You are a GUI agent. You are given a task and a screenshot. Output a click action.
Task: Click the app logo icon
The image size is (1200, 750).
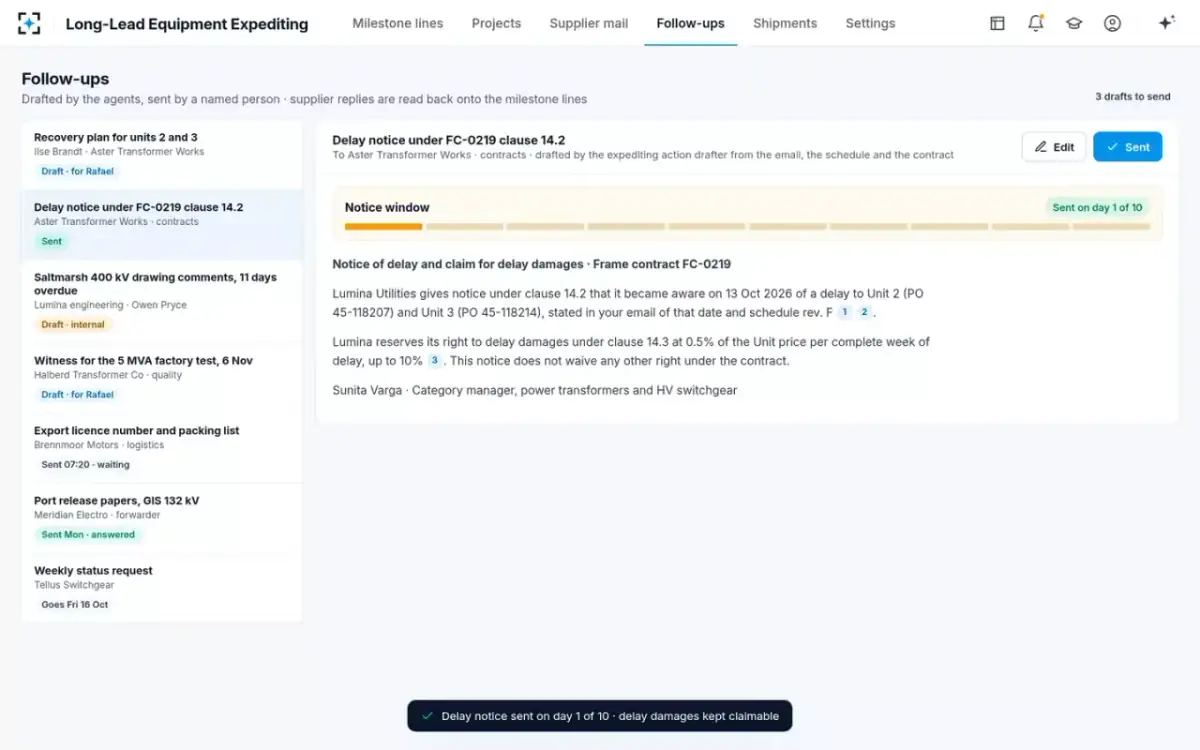[x=30, y=23]
